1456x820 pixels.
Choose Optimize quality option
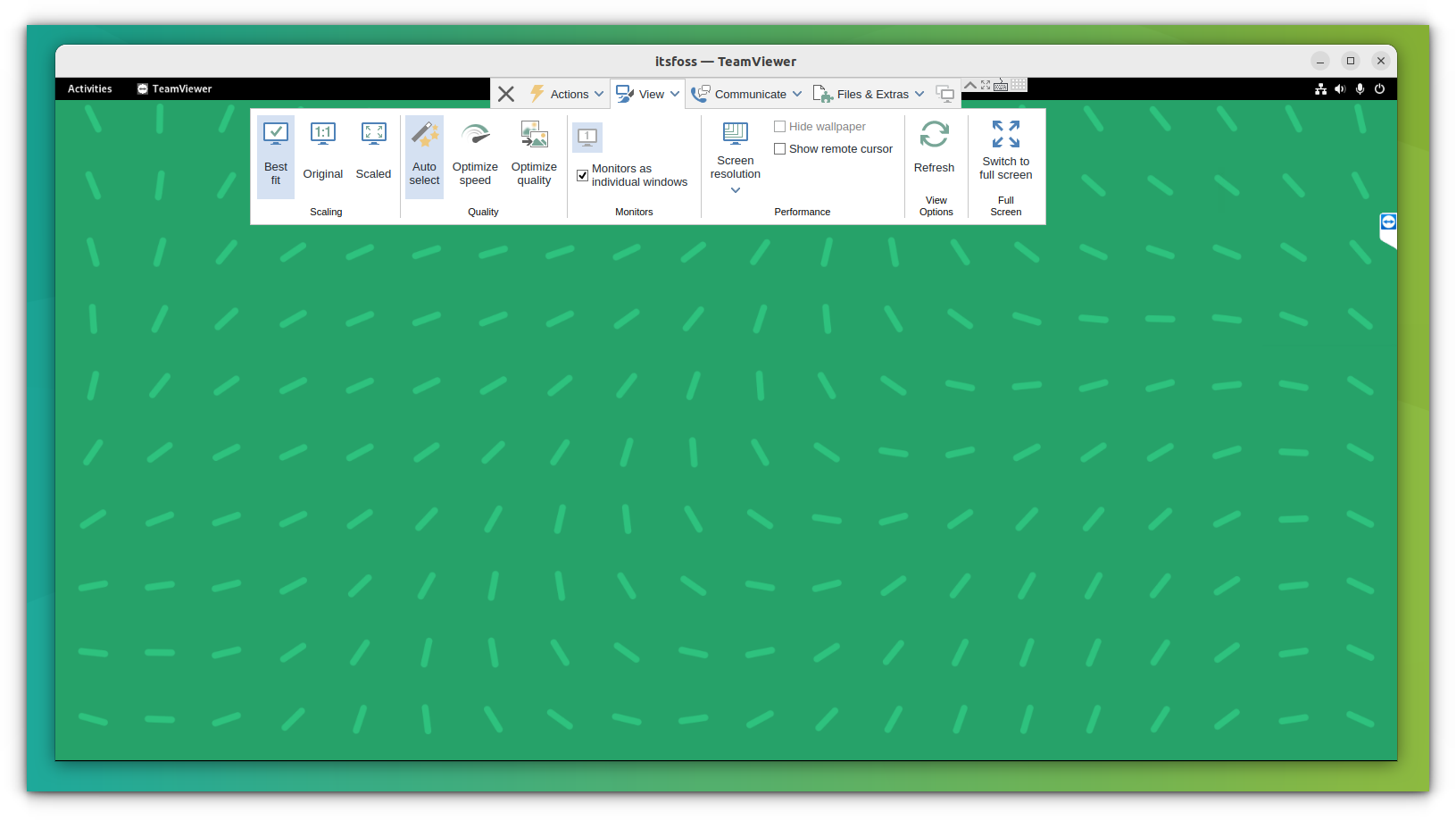[534, 154]
